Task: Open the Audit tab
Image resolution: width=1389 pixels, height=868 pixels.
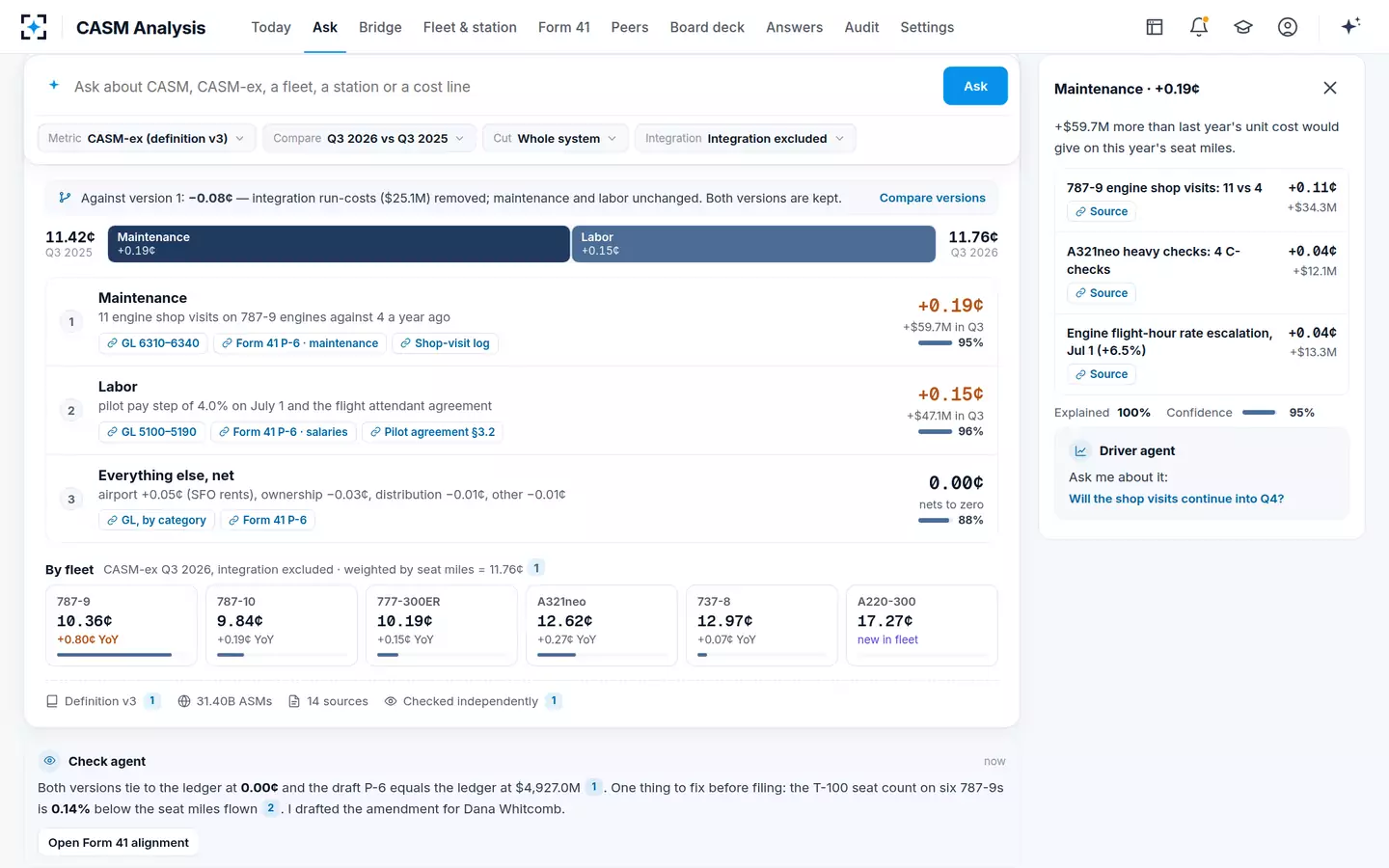Action: click(861, 27)
